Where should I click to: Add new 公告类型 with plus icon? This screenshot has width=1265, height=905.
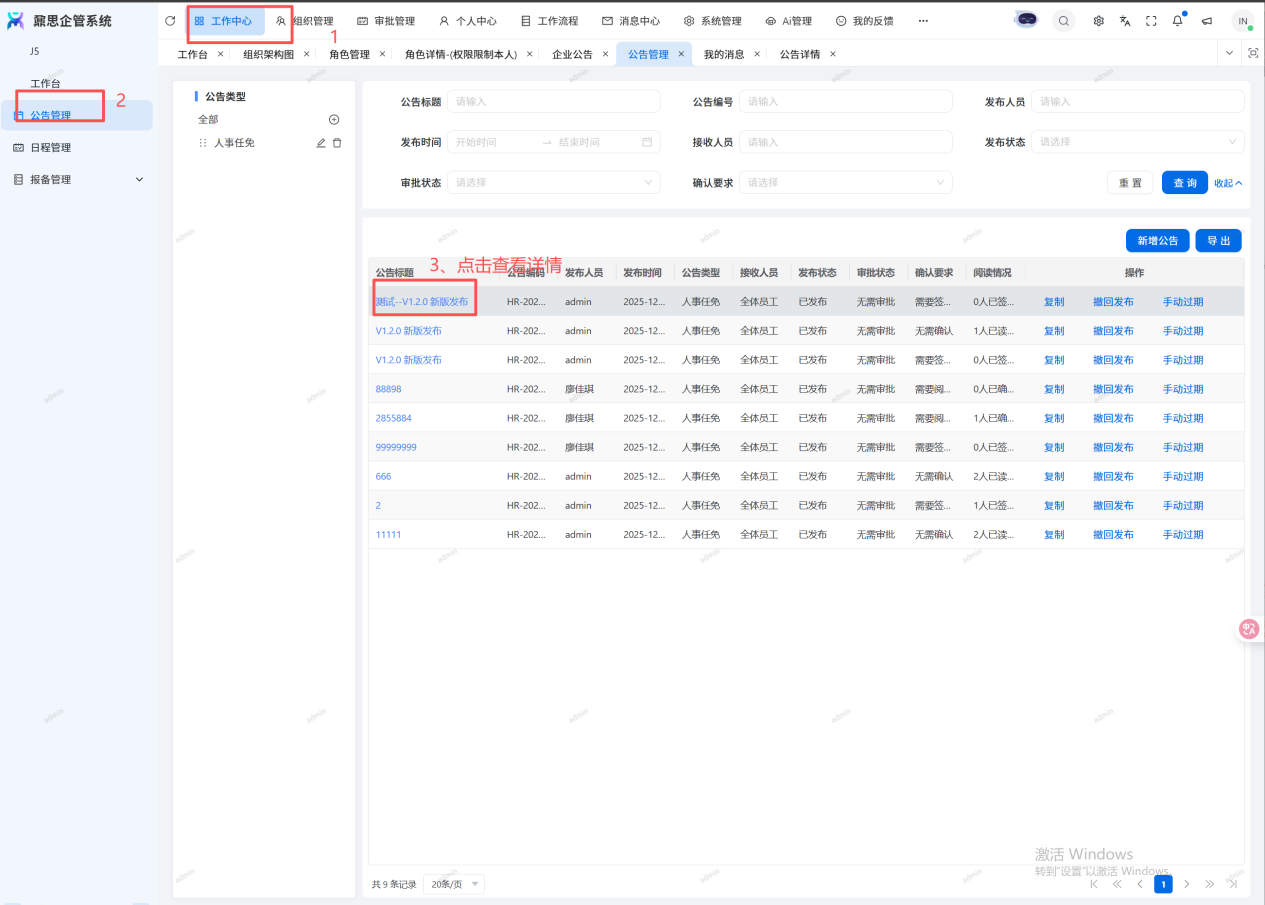pyautogui.click(x=334, y=120)
